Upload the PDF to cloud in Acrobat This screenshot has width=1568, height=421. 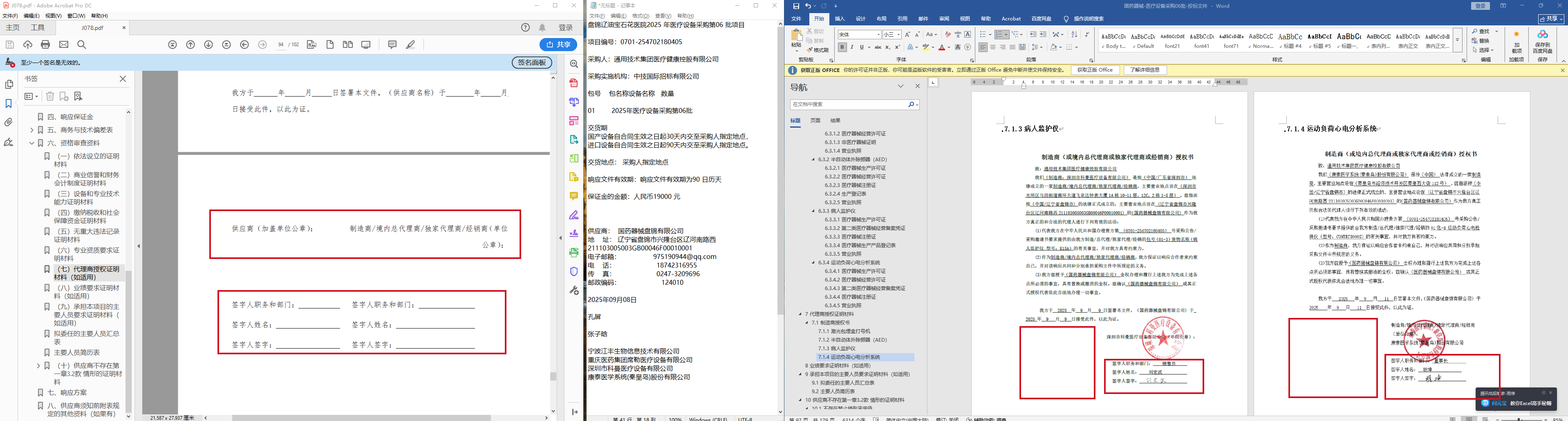pyautogui.click(x=27, y=45)
